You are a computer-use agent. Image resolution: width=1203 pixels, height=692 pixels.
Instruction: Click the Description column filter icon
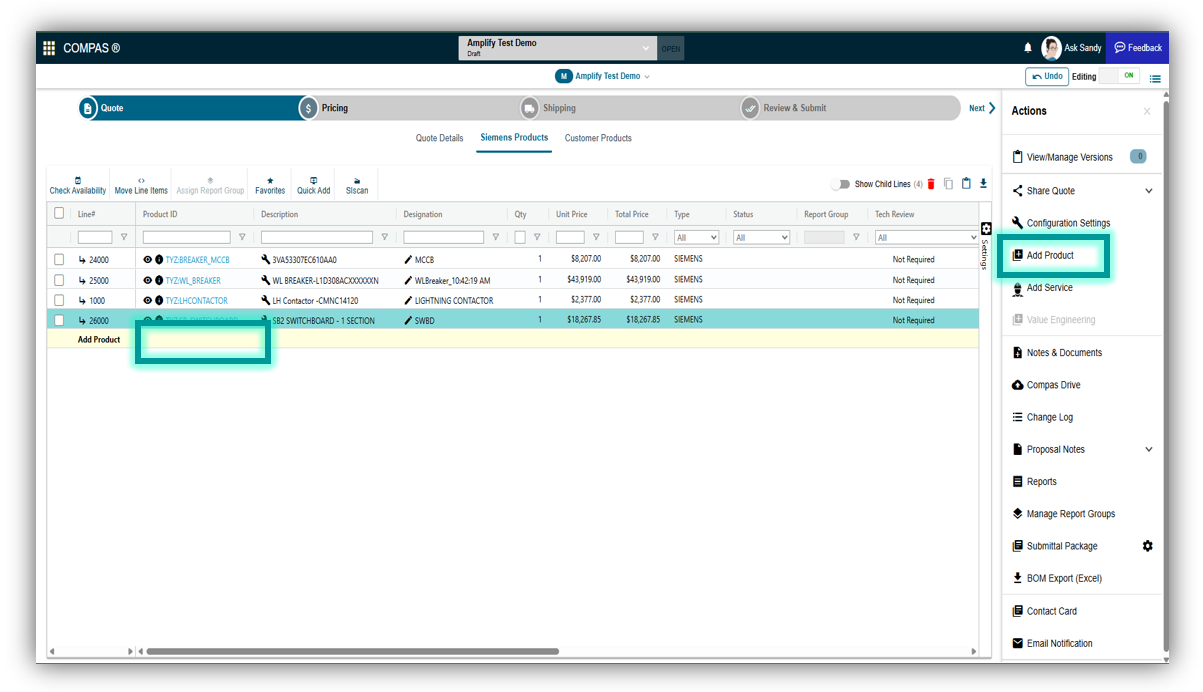click(384, 237)
